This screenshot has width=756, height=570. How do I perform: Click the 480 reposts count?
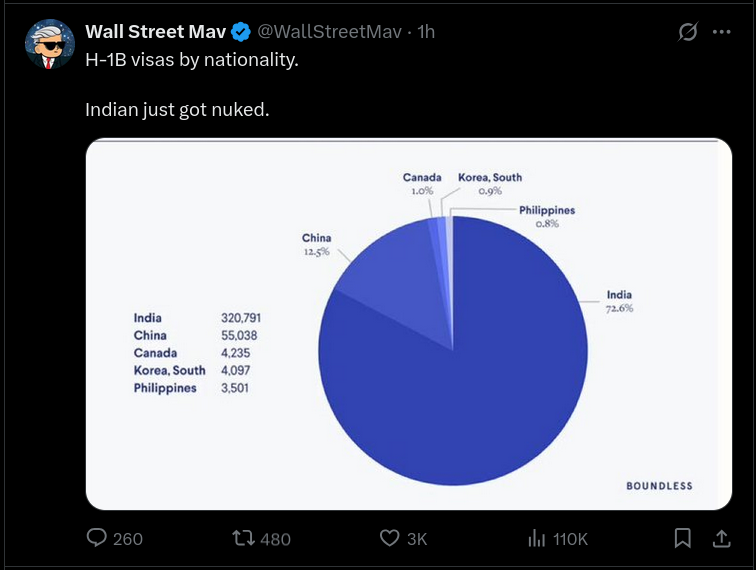pyautogui.click(x=275, y=539)
